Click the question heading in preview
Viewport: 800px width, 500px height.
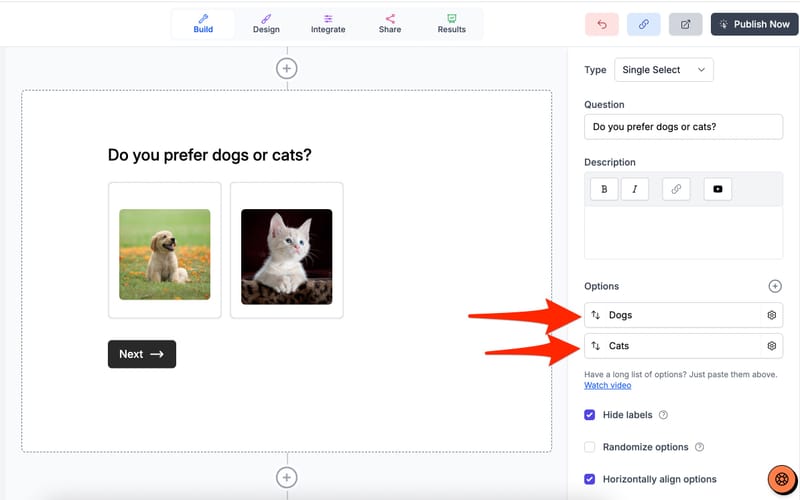[x=210, y=155]
